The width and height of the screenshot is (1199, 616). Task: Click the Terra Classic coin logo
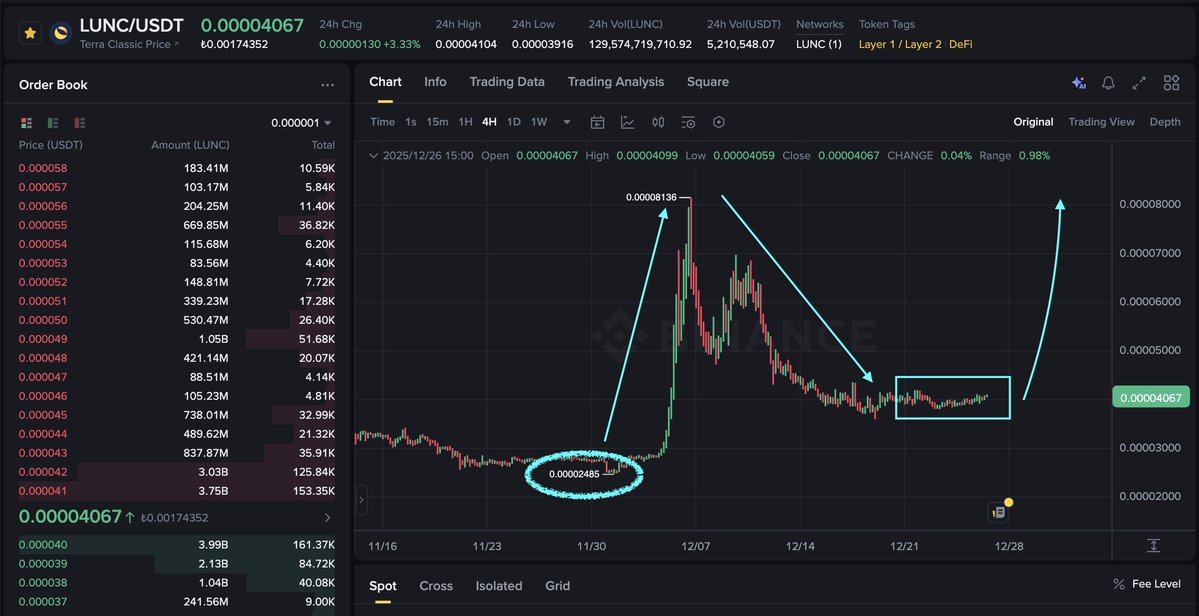[x=60, y=33]
